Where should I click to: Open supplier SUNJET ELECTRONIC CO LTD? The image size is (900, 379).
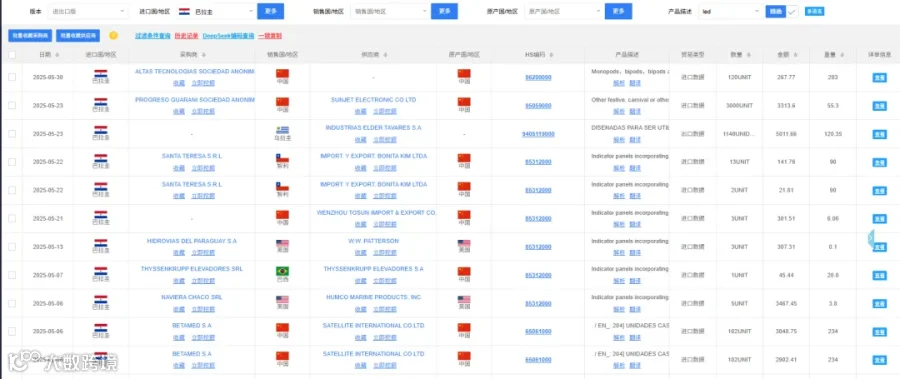(374, 99)
